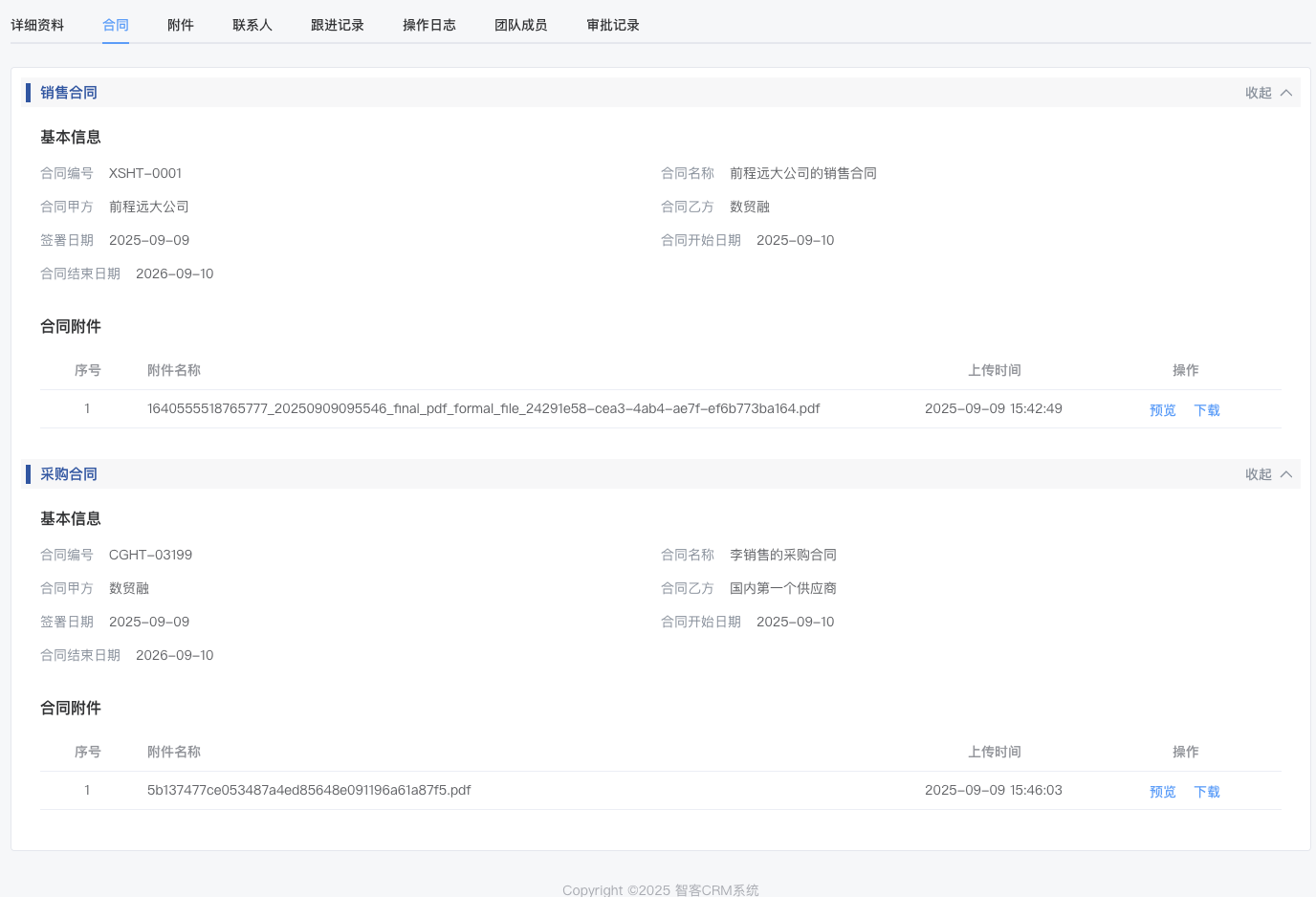Click the 采购合同 section title
The image size is (1316, 897).
(x=69, y=474)
